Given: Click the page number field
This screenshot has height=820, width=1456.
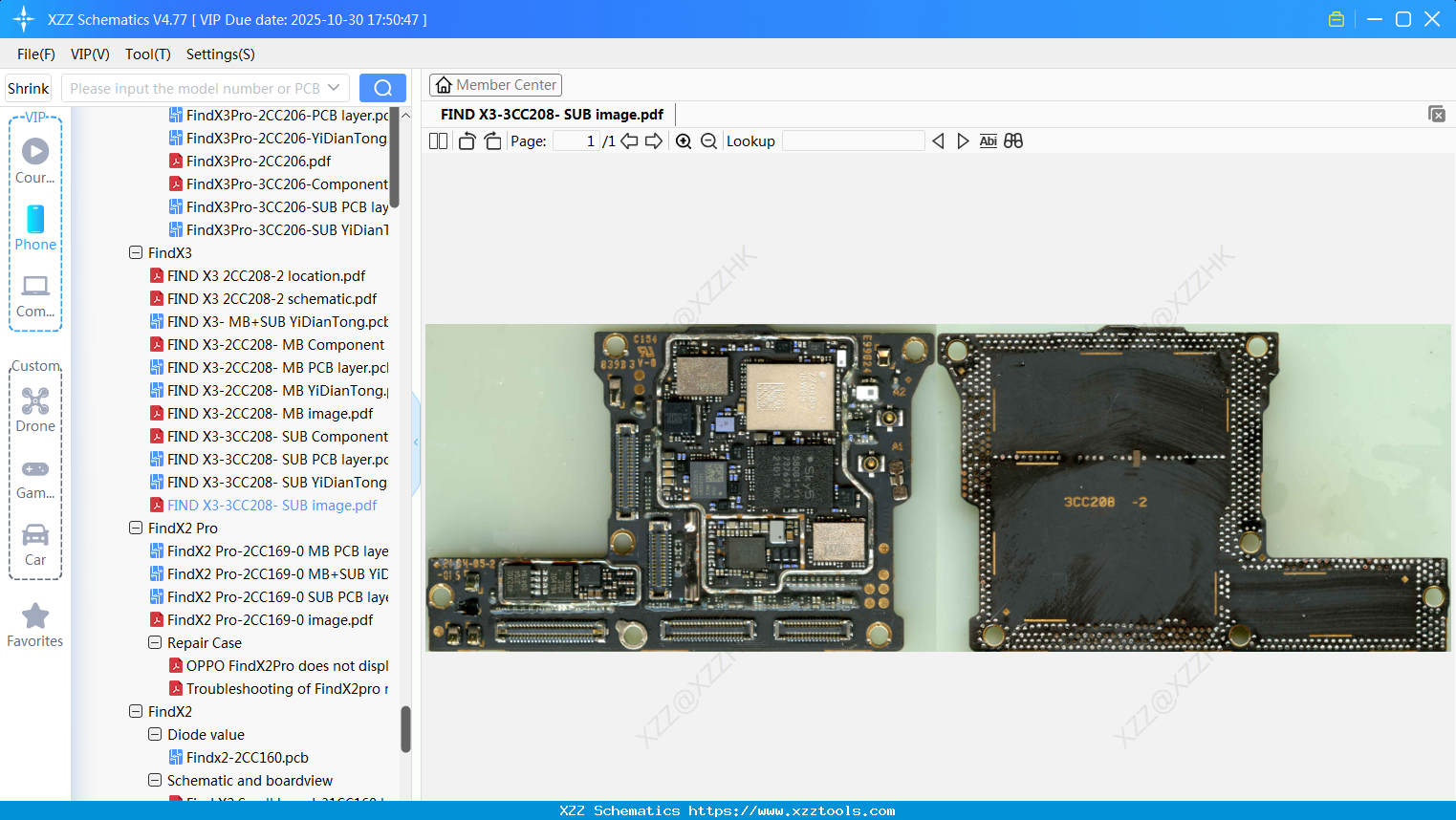Looking at the screenshot, I should [576, 141].
